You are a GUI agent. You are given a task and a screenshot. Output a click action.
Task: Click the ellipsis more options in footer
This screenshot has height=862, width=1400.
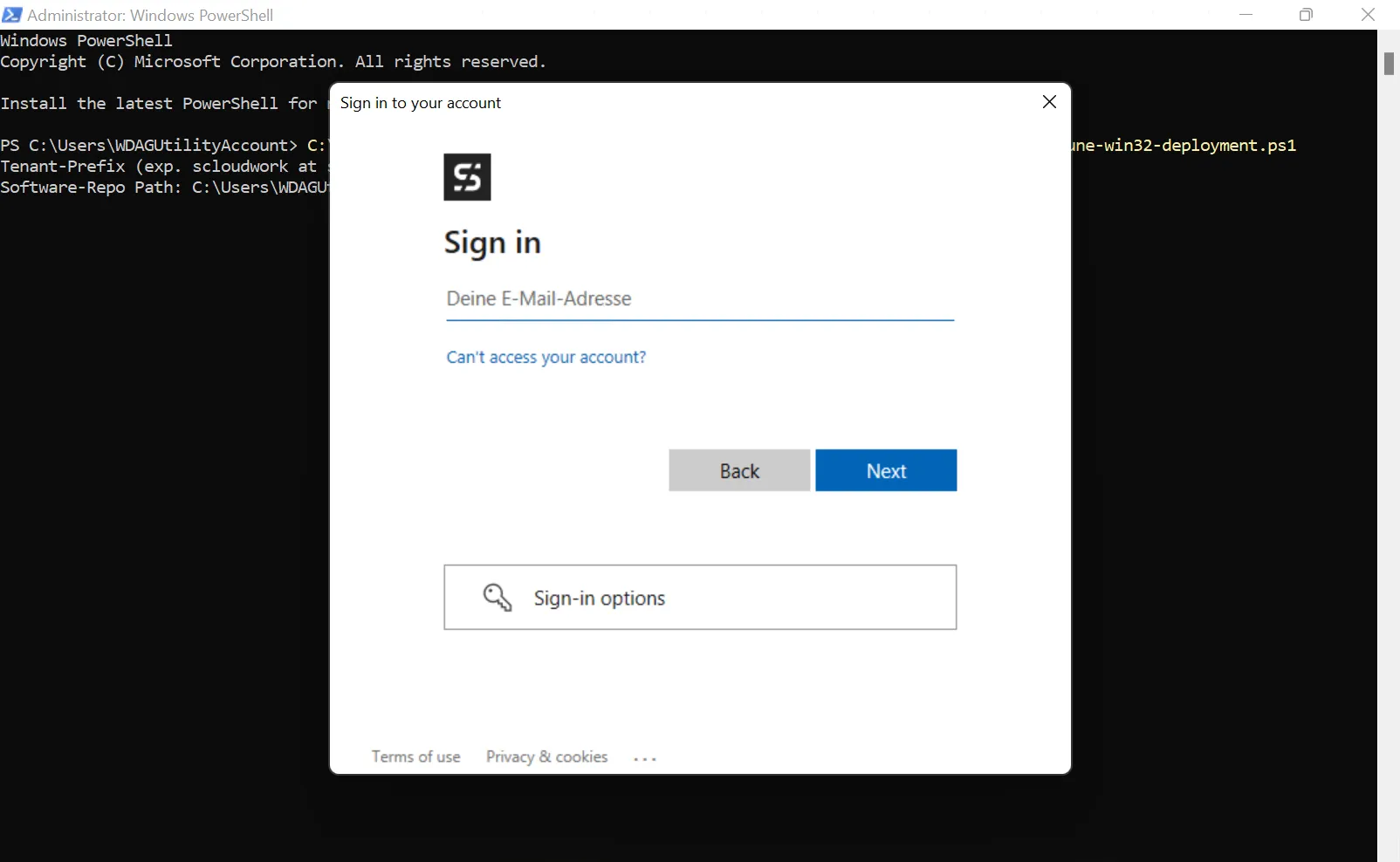click(645, 758)
